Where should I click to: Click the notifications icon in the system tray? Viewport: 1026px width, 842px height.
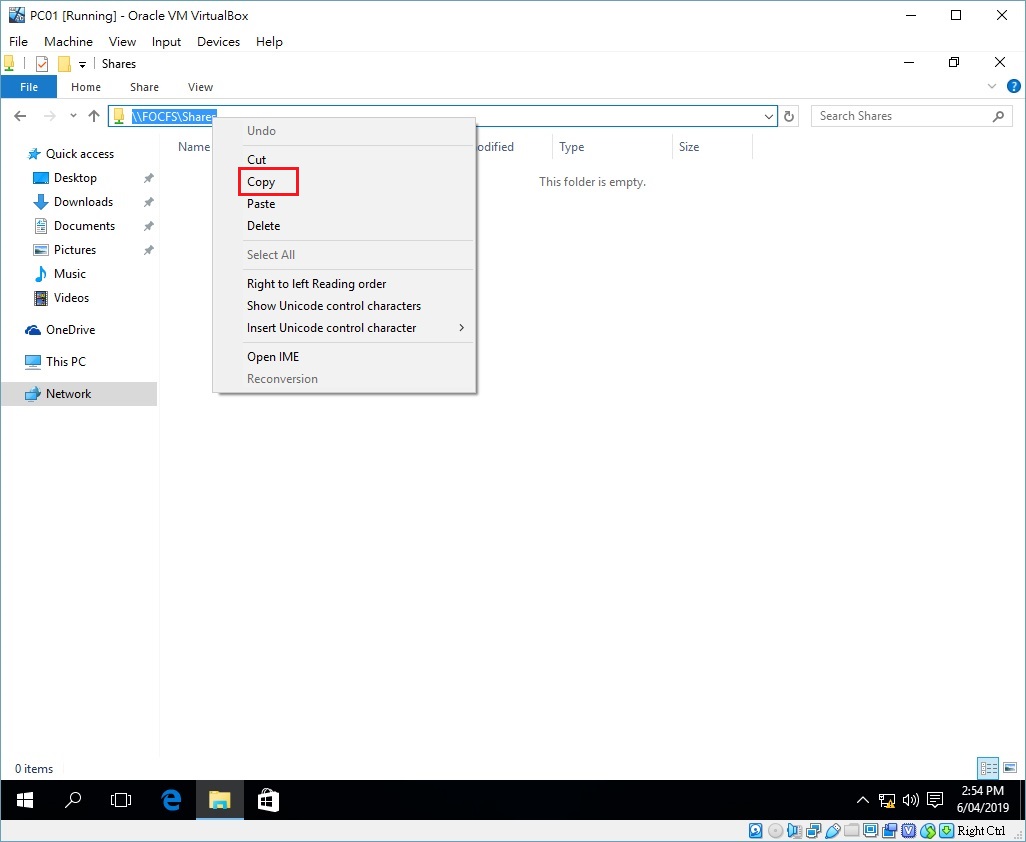coord(934,800)
